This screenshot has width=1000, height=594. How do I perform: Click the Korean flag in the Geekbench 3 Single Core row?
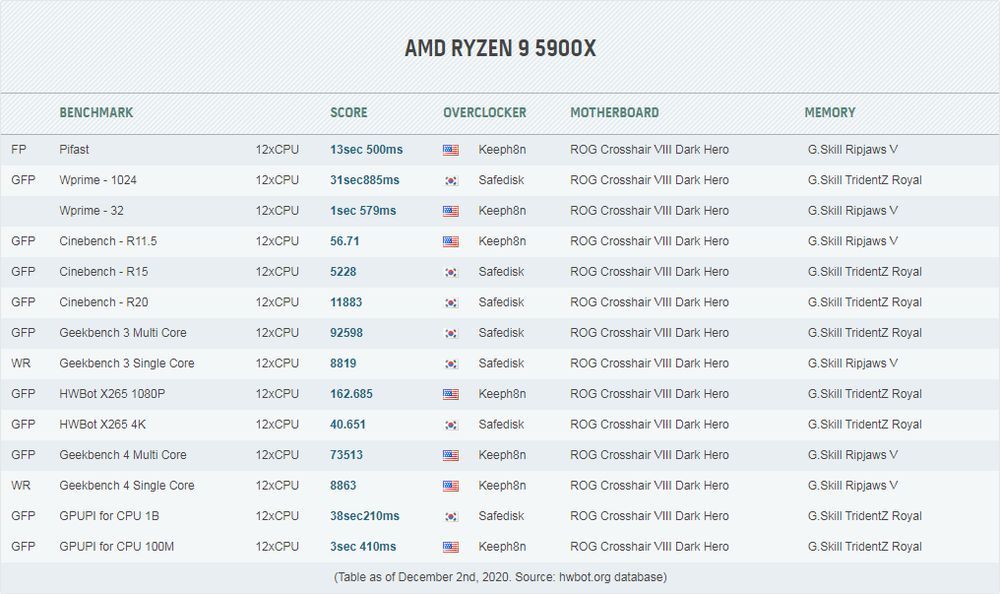point(450,364)
